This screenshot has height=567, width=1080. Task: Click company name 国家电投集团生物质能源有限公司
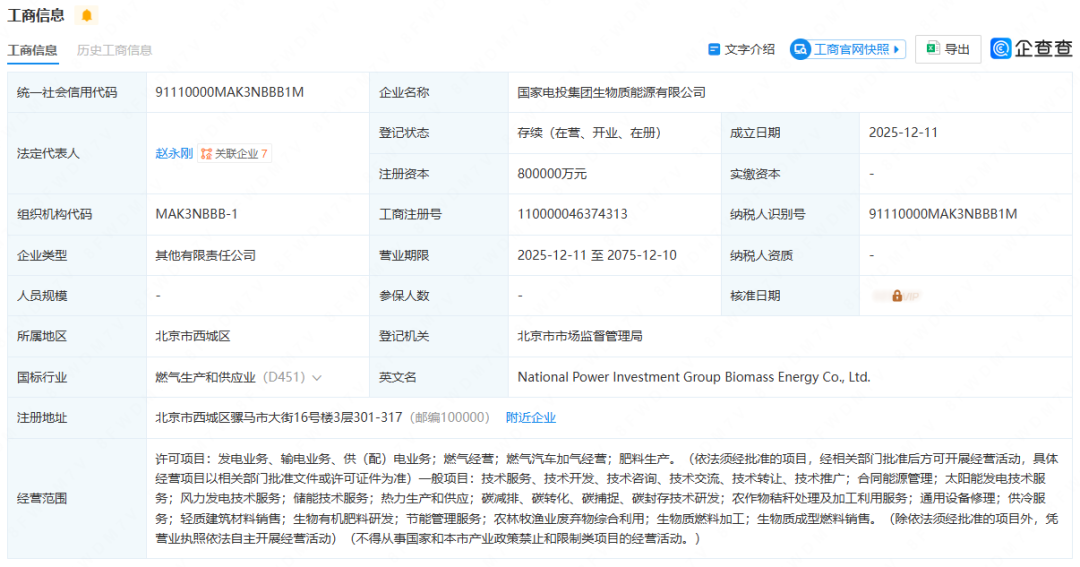tap(611, 92)
